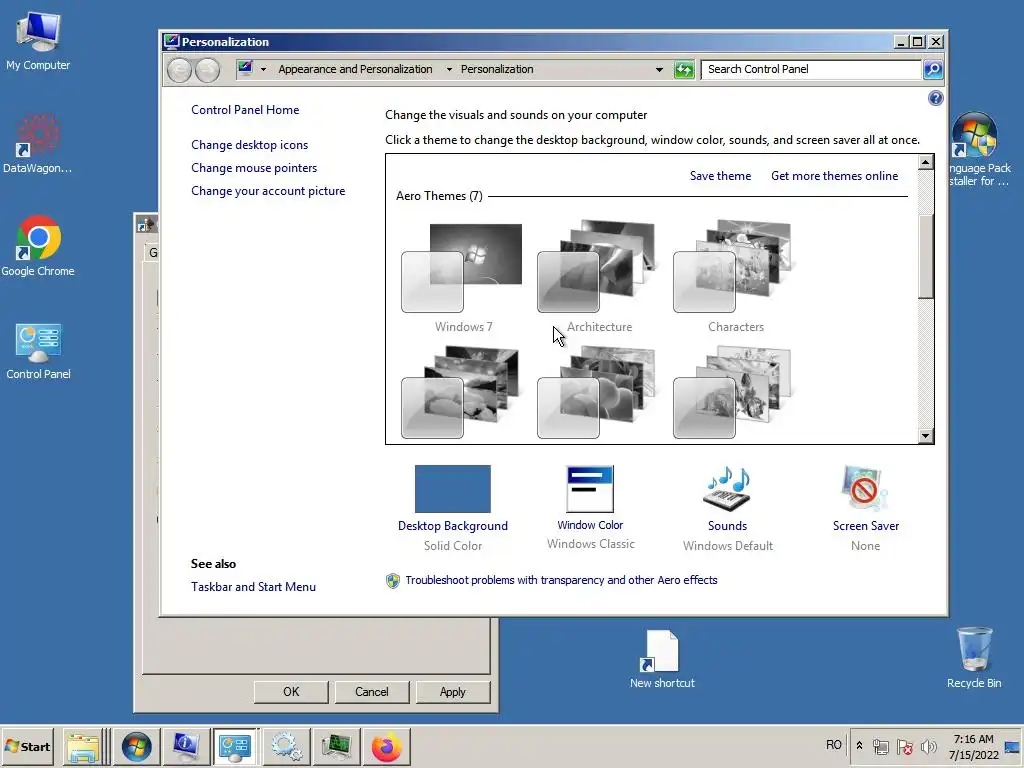
Task: Click the Personalization breadcrumb
Action: click(497, 69)
